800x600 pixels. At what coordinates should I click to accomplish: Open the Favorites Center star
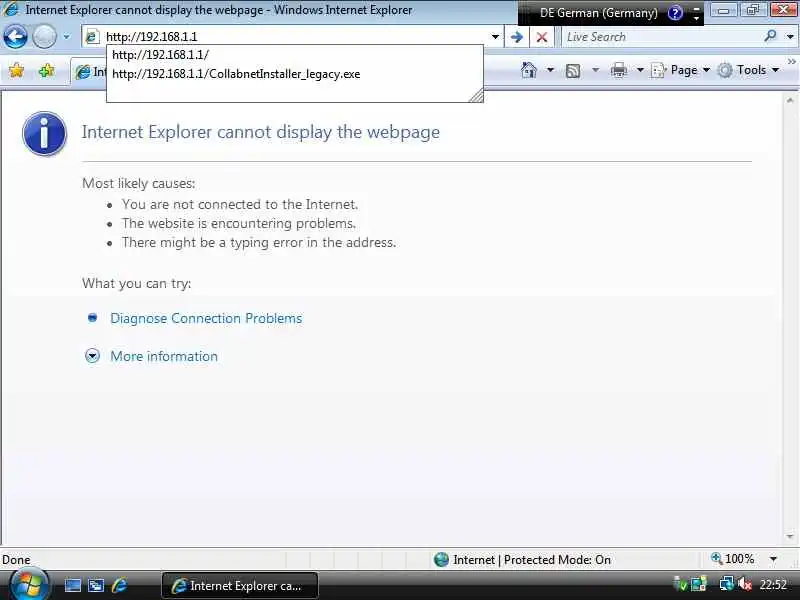(16, 70)
